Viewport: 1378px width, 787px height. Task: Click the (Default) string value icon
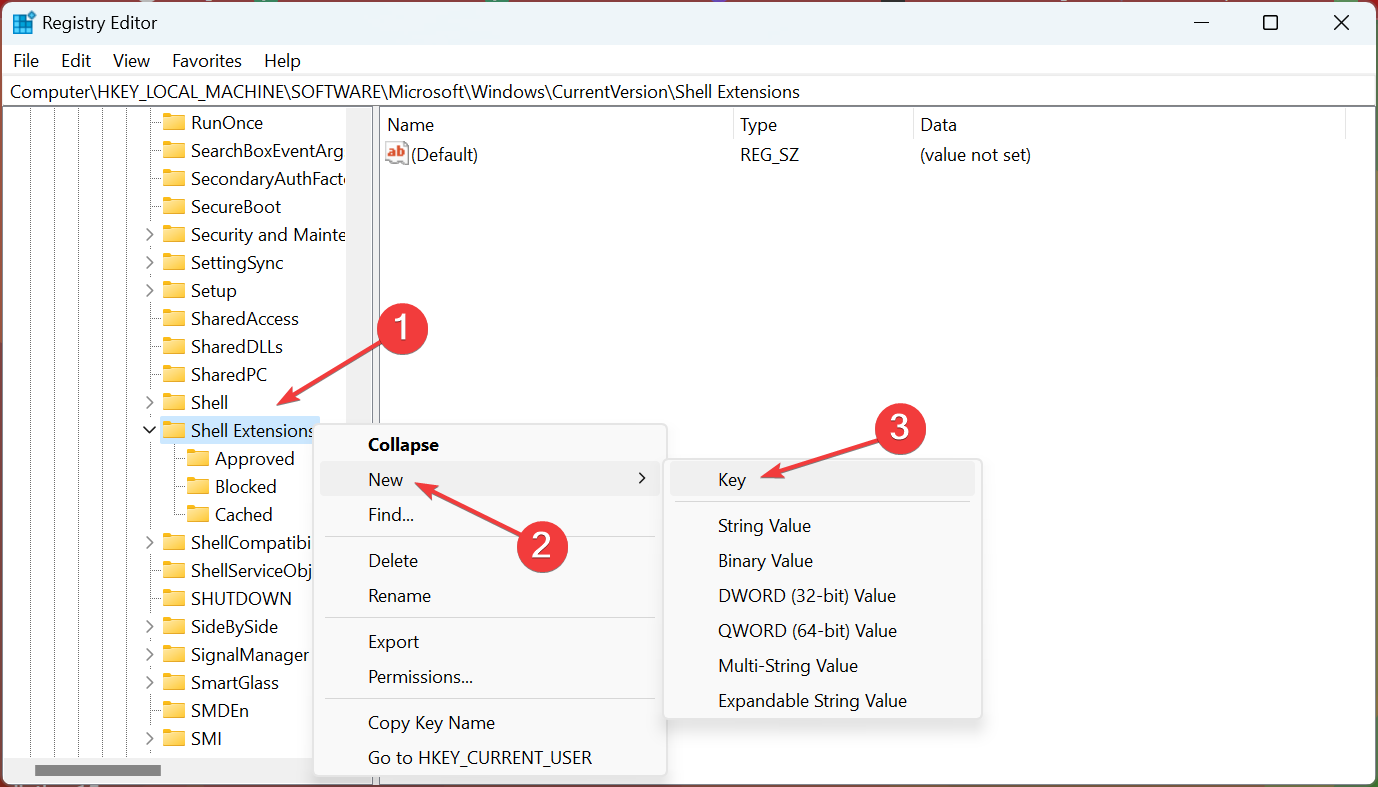point(397,154)
